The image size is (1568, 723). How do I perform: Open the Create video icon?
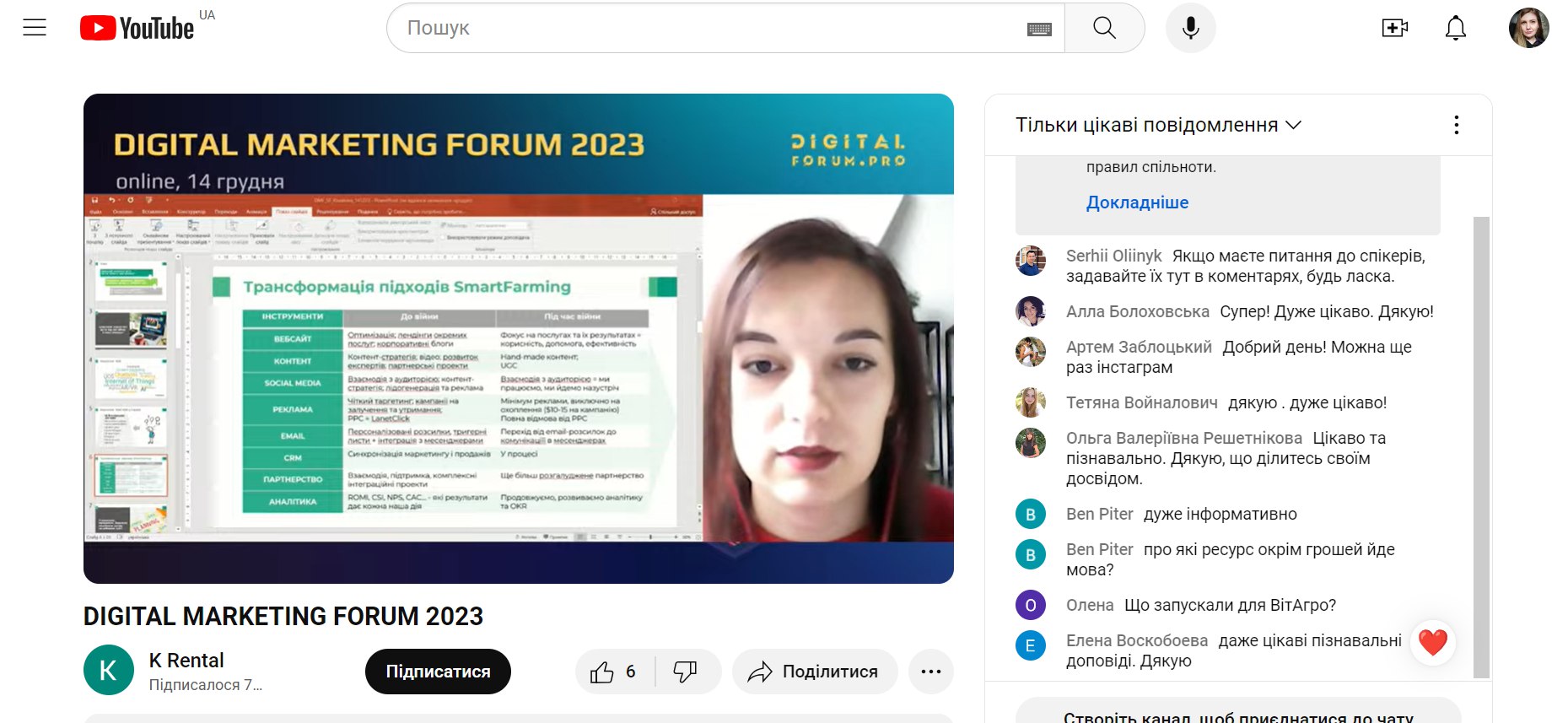(1395, 28)
